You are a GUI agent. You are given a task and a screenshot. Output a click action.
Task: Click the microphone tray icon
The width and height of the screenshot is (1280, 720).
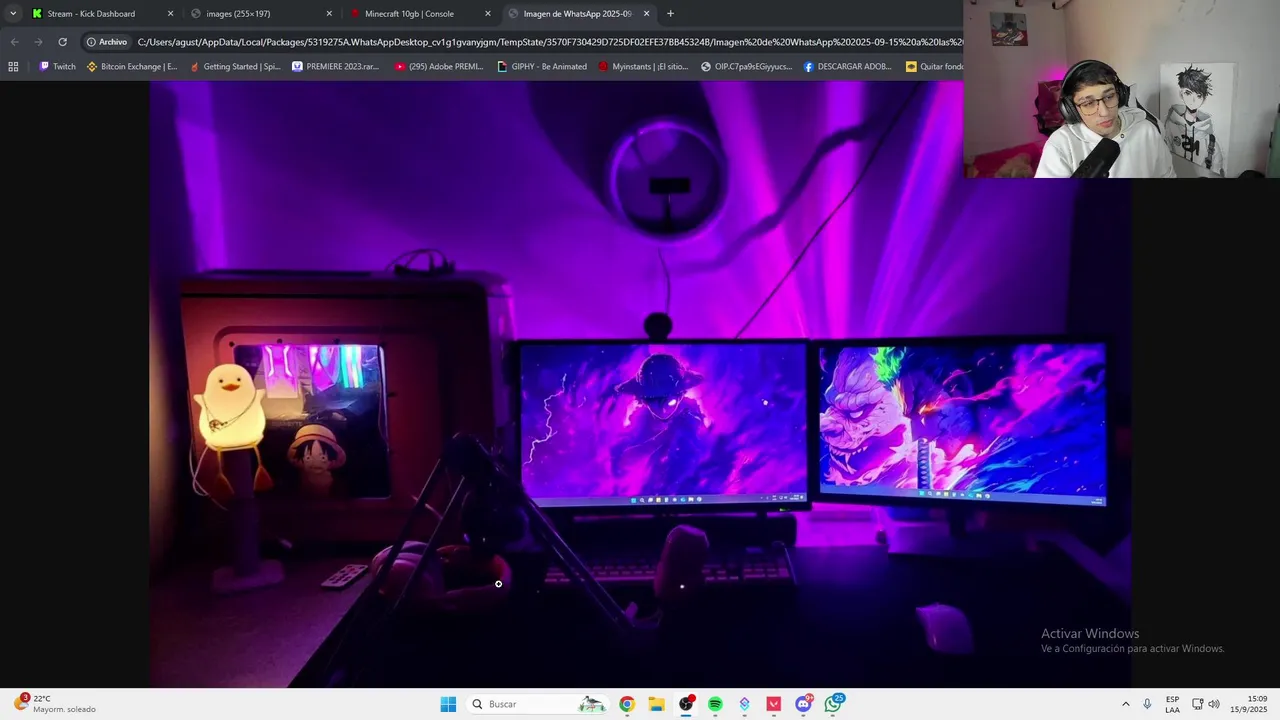(x=1147, y=704)
